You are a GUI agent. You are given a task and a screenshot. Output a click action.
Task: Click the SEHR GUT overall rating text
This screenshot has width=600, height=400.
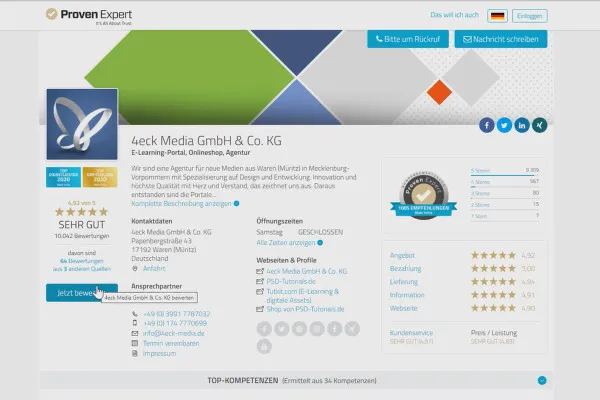pyautogui.click(x=82, y=225)
